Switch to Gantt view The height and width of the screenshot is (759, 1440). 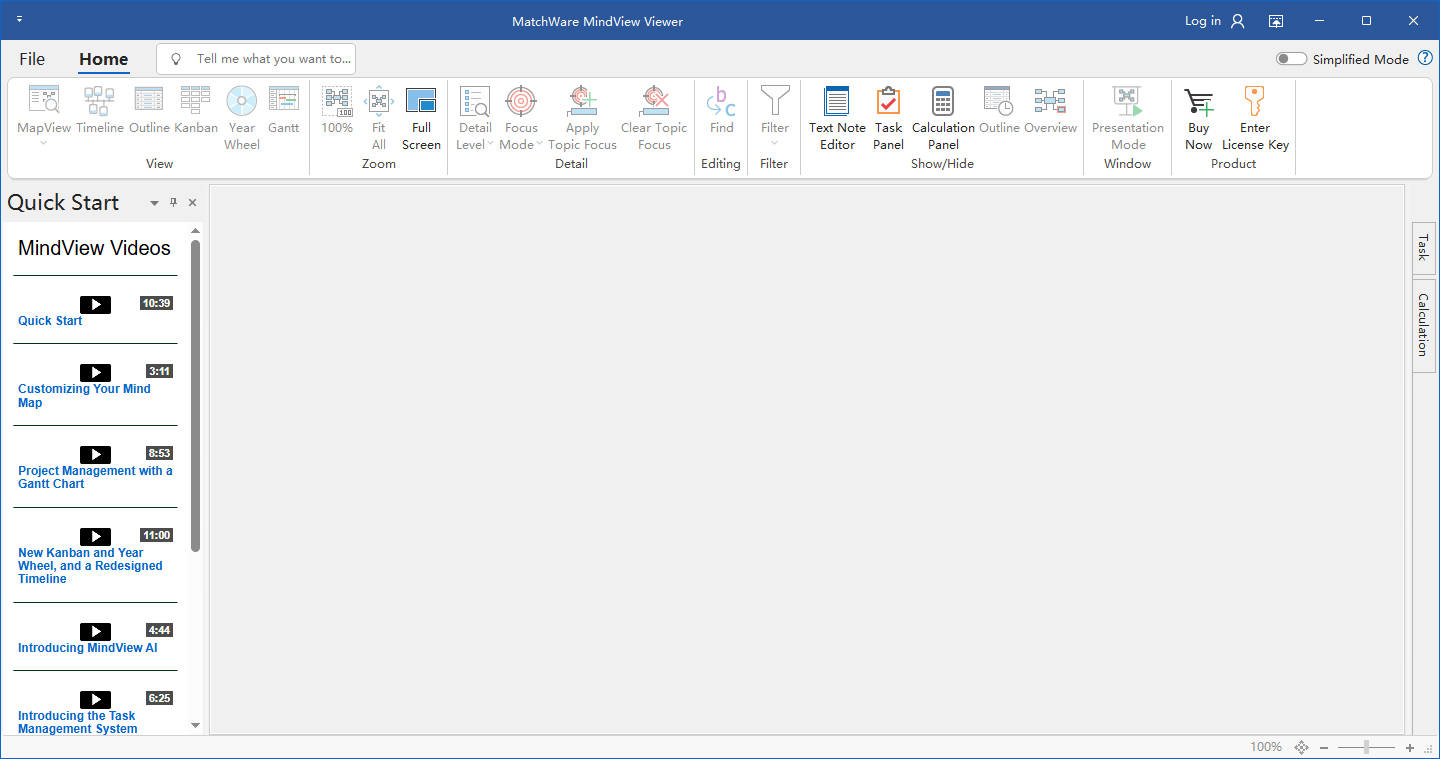(x=284, y=110)
